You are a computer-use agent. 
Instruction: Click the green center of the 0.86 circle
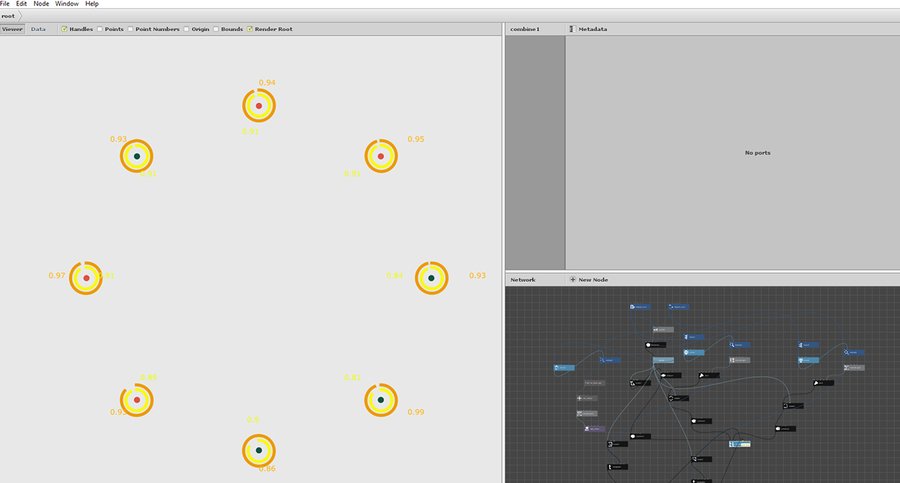click(x=259, y=450)
